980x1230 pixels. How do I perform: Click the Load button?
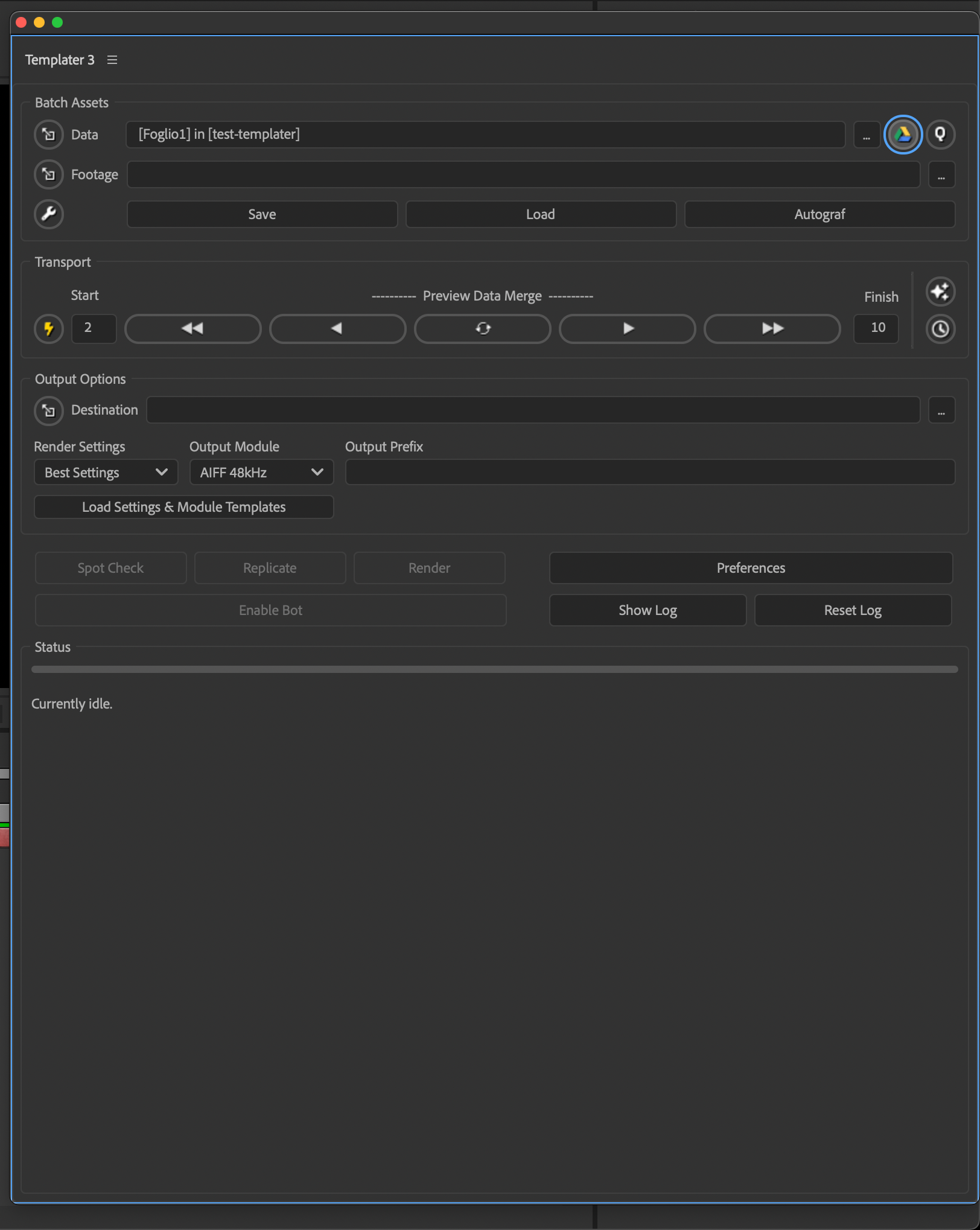541,214
